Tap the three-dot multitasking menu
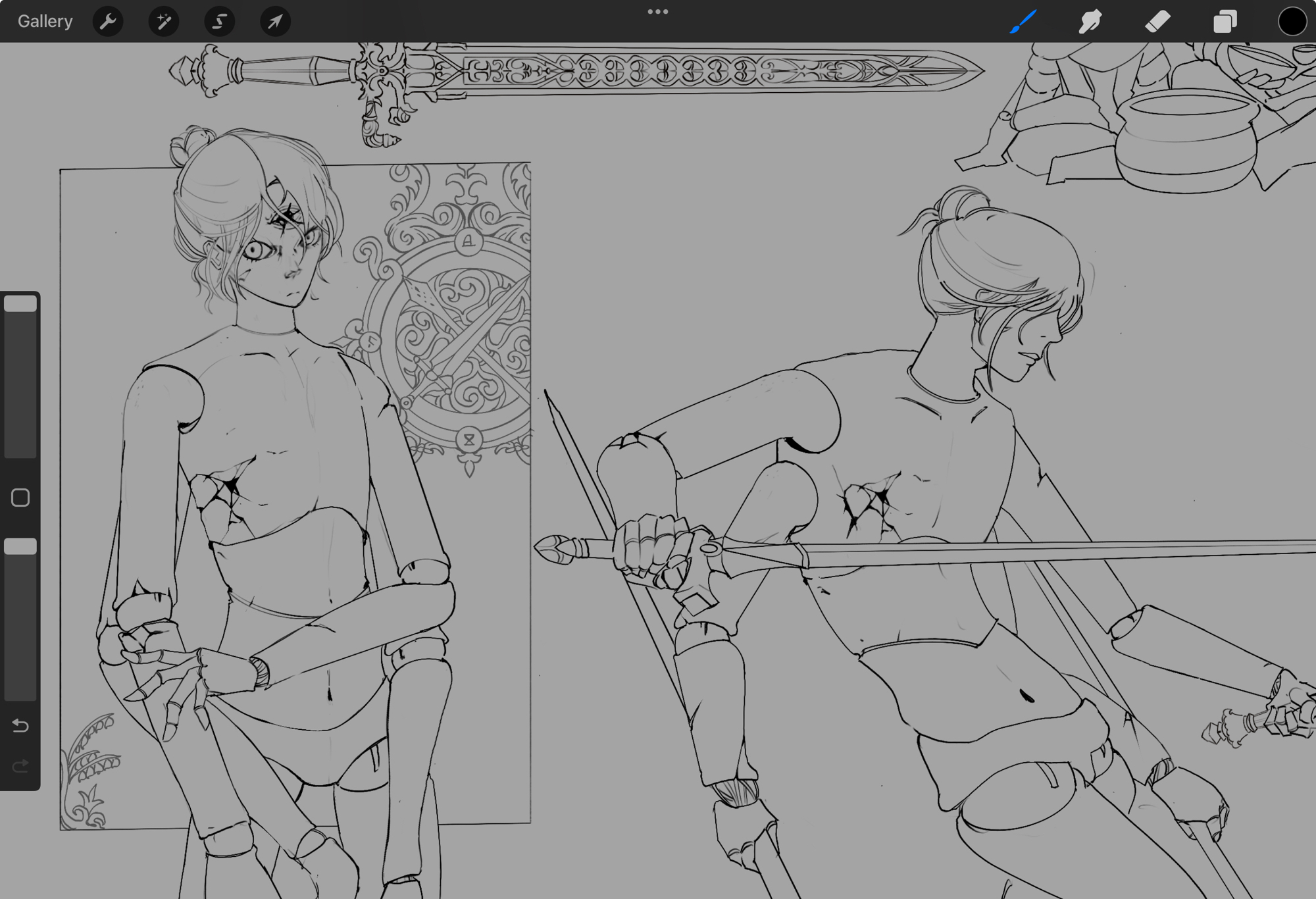Image resolution: width=1316 pixels, height=899 pixels. pos(657,12)
